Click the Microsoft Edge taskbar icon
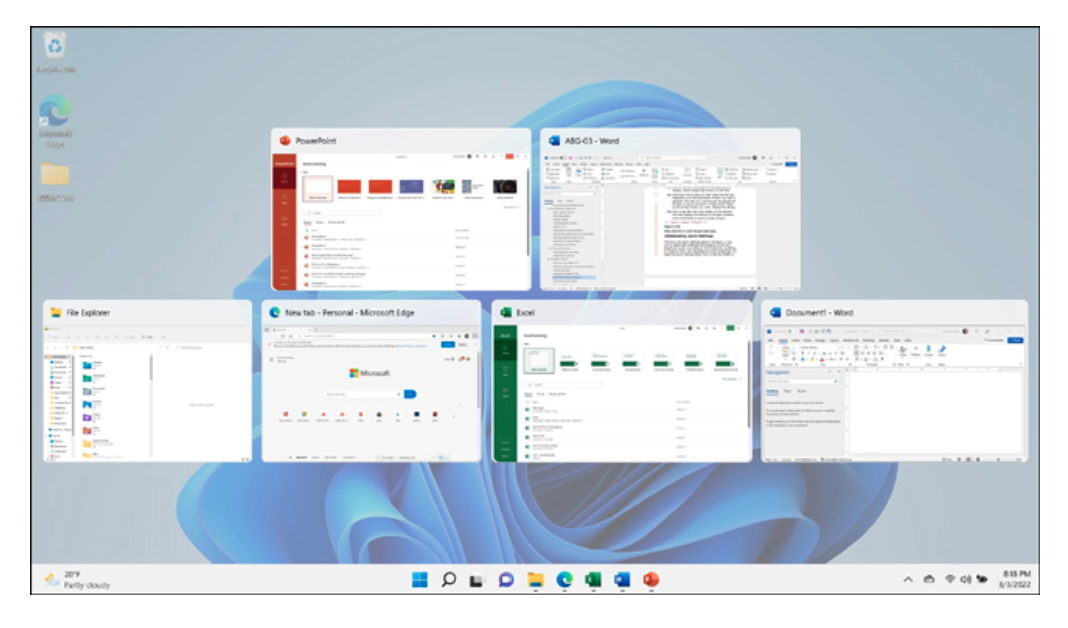 (x=564, y=580)
